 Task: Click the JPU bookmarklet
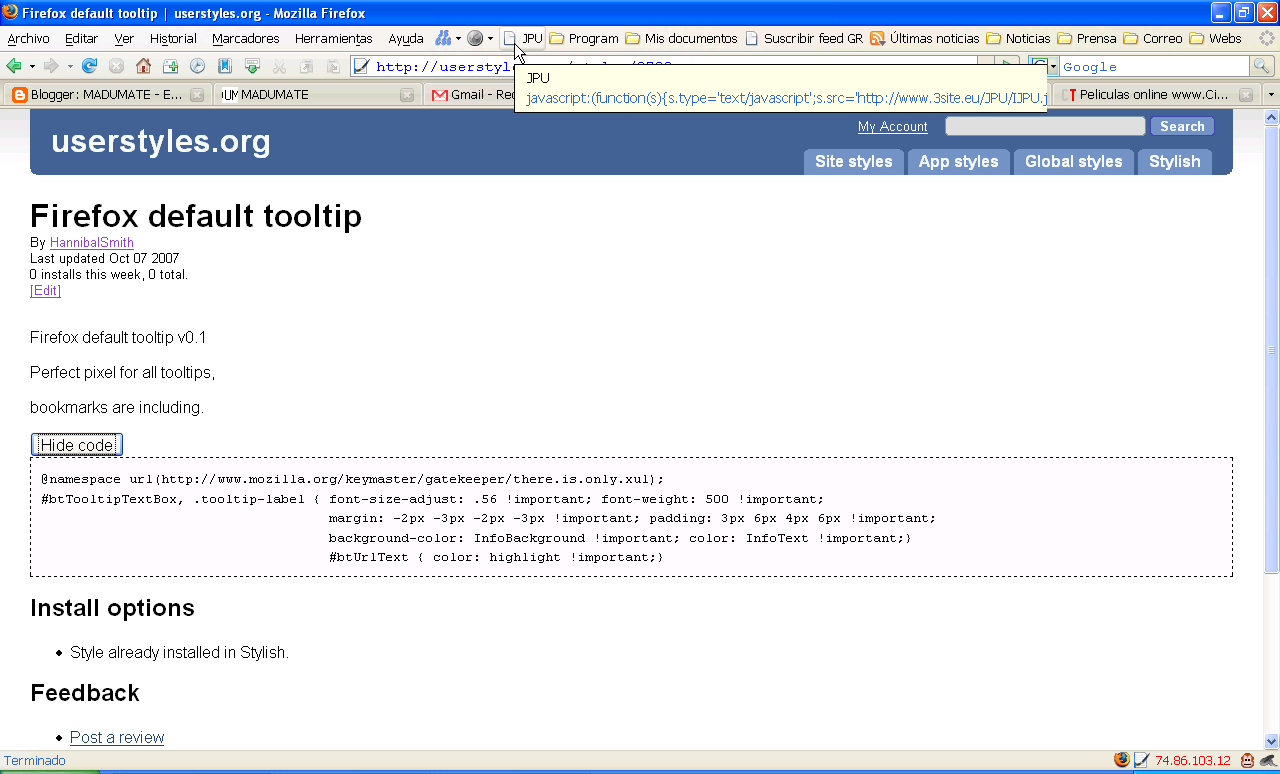tap(523, 38)
